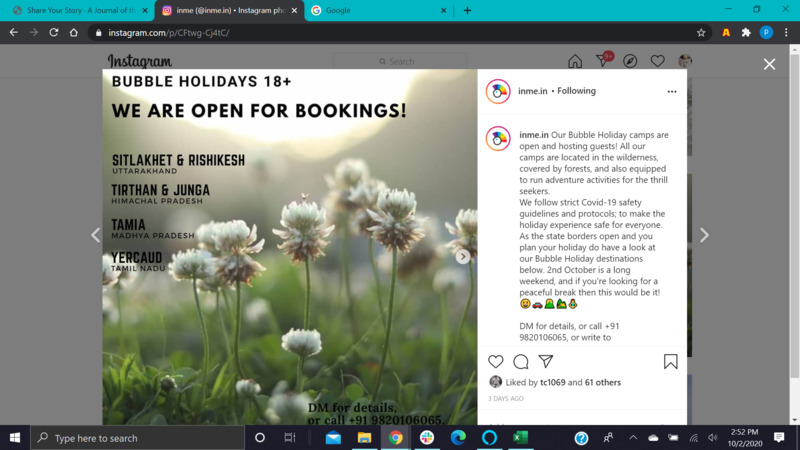Bookmark page with the star icon
Viewport: 800px width, 450px height.
701,32
